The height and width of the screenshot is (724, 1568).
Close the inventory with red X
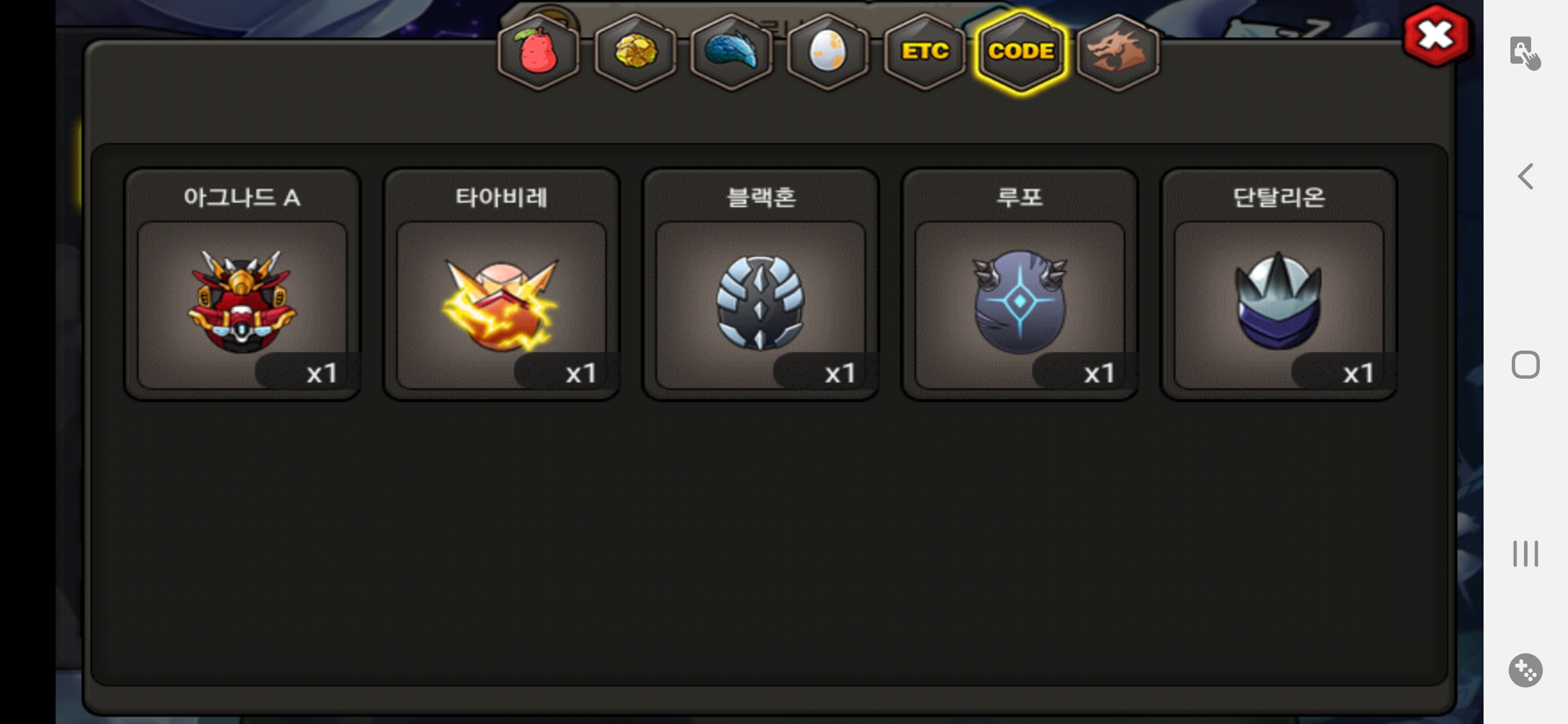(1436, 36)
